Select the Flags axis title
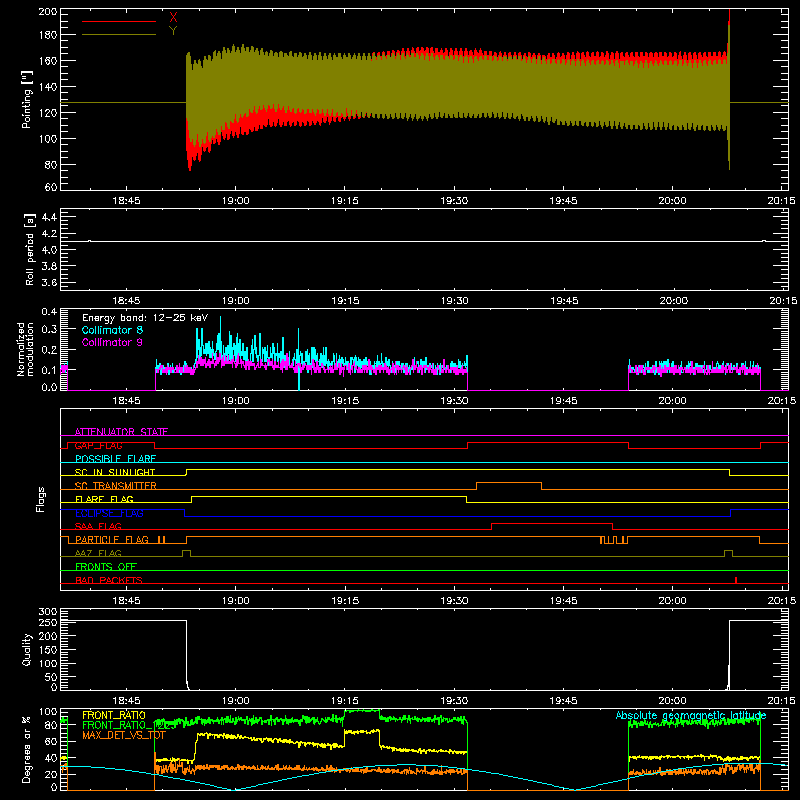 [x=40, y=499]
